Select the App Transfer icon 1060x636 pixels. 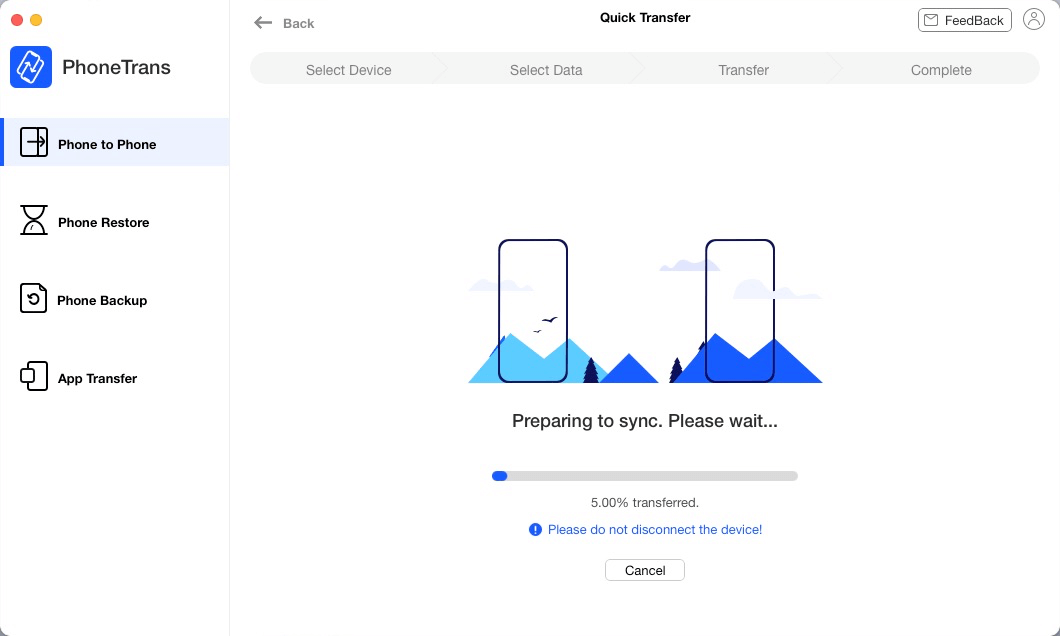click(x=33, y=377)
